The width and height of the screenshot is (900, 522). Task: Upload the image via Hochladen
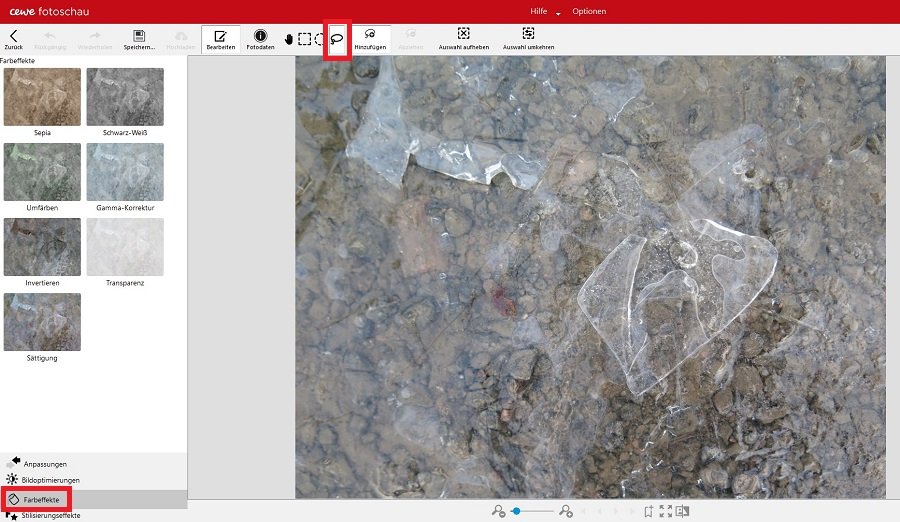[180, 40]
